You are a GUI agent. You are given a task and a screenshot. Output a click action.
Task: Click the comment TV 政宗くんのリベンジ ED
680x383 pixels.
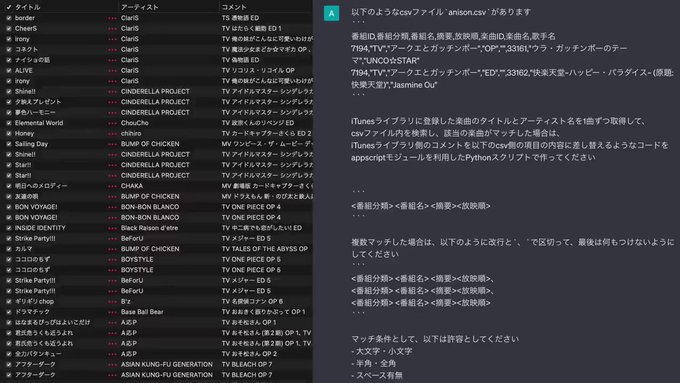click(x=258, y=123)
